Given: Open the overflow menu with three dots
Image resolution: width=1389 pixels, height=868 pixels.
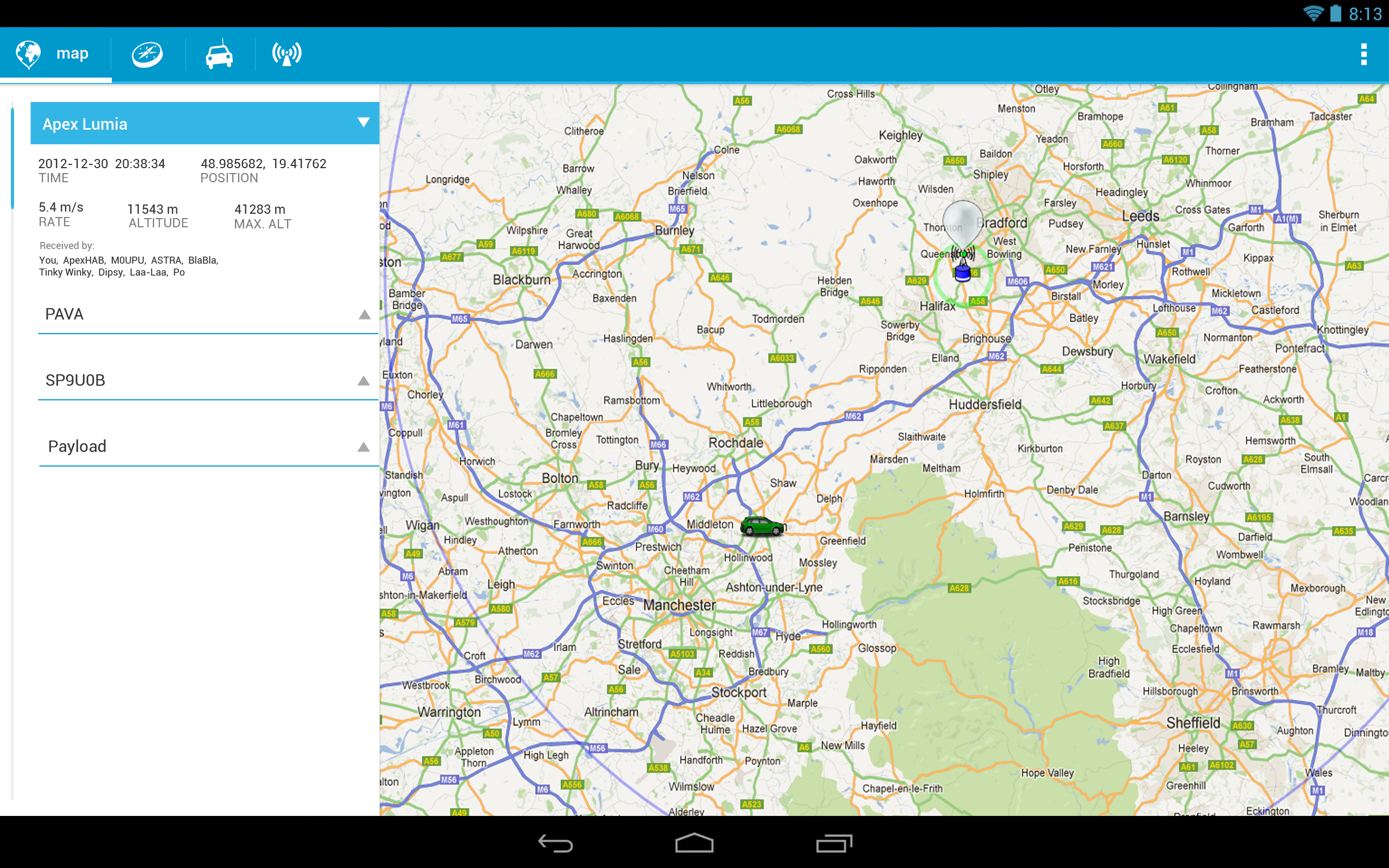Looking at the screenshot, I should point(1363,55).
